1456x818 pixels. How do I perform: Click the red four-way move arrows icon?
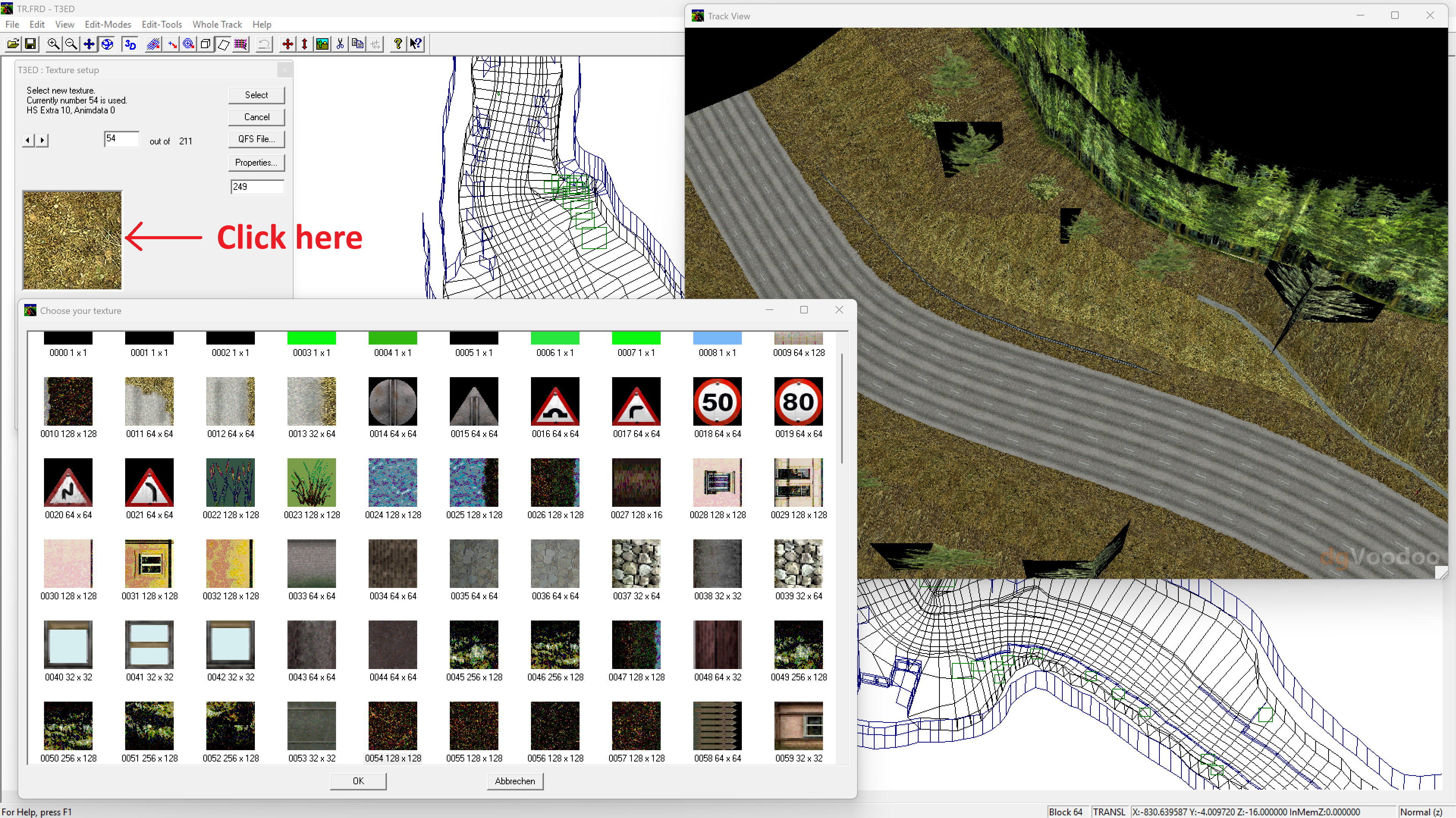287,44
